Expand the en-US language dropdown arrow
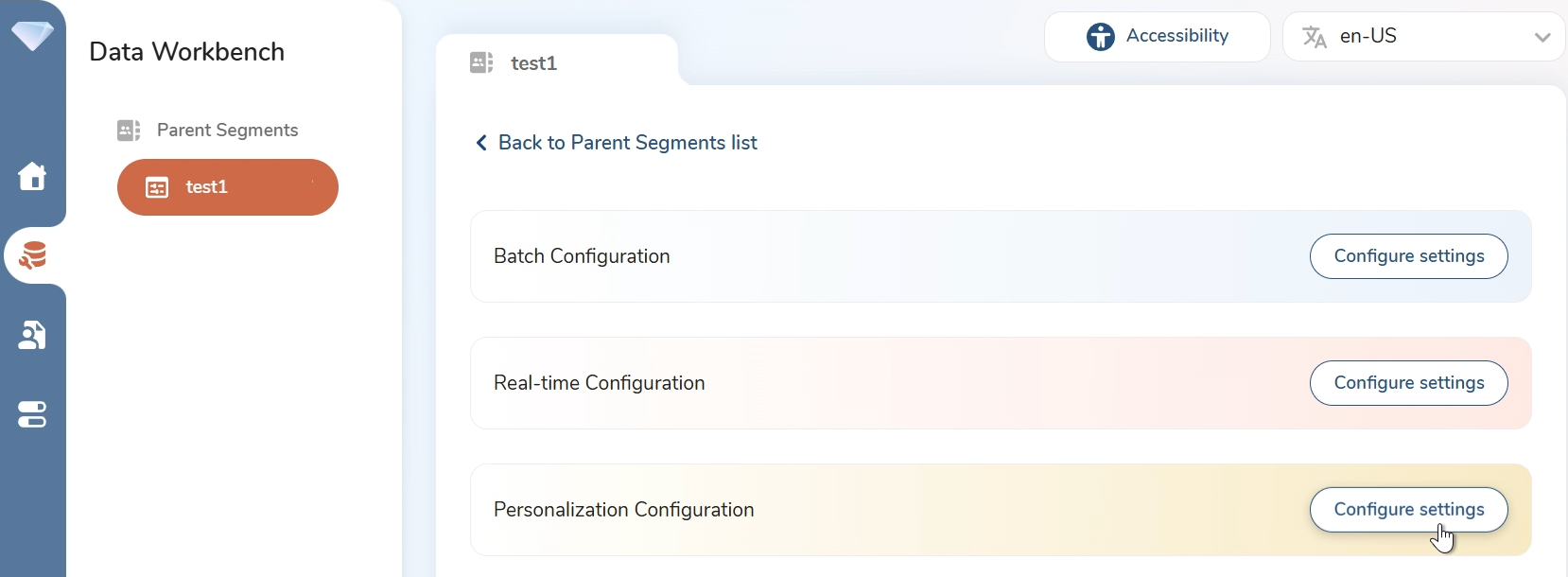Screen dimensions: 1568x577 pyautogui.click(x=1542, y=38)
